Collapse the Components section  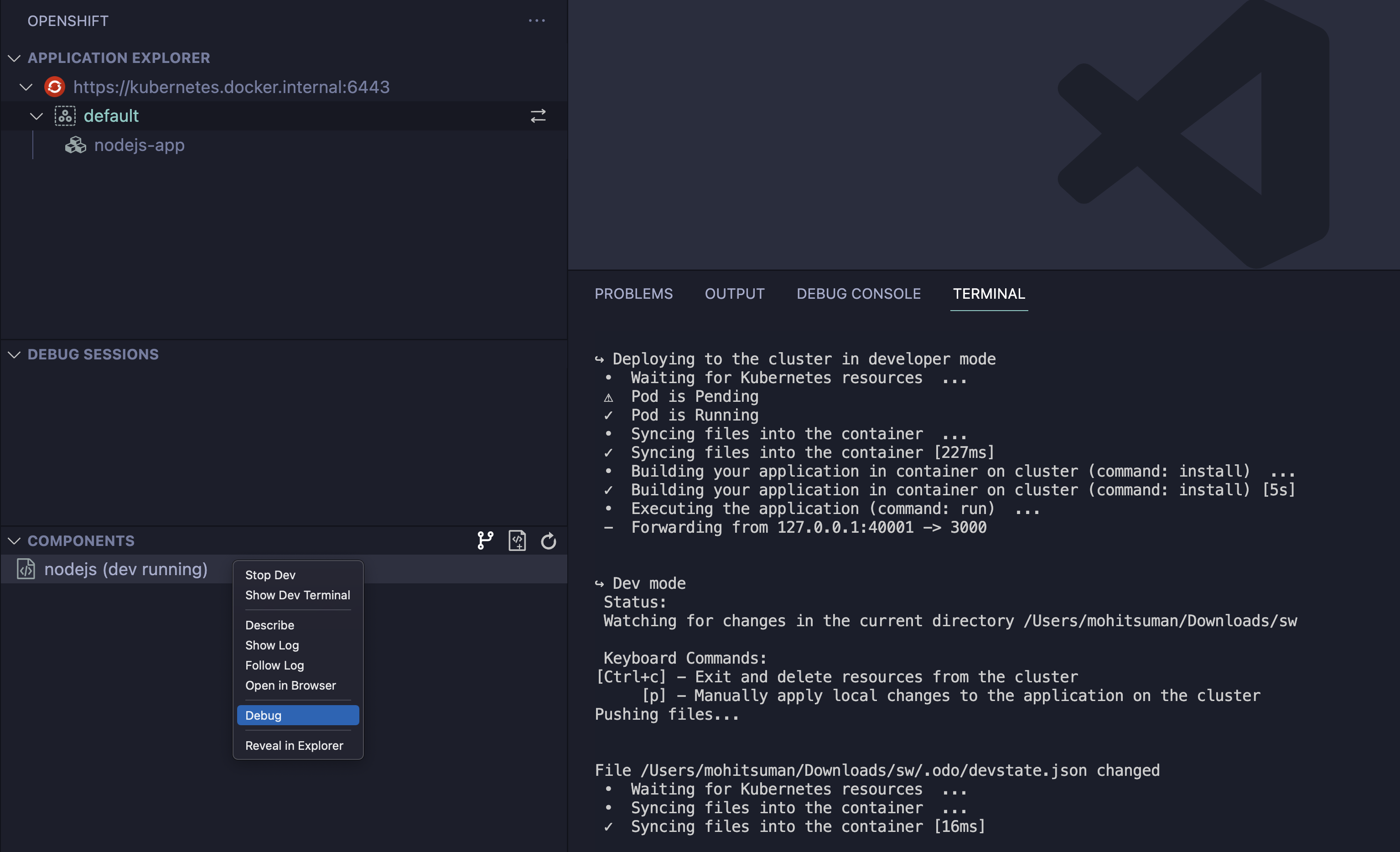[14, 540]
